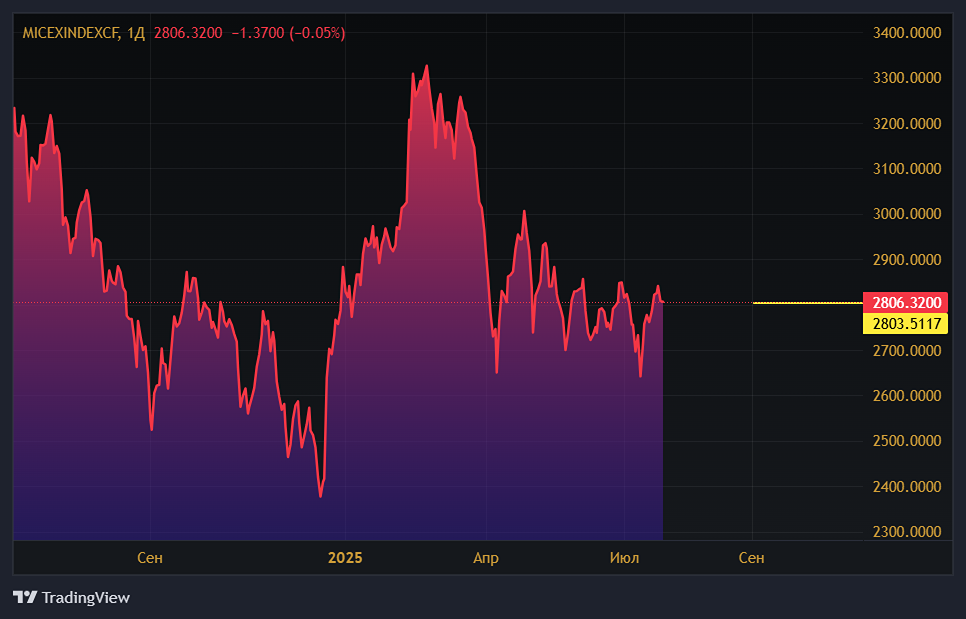Click the MICEXINDEXCF symbol name
This screenshot has width=966, height=619.
coord(71,33)
